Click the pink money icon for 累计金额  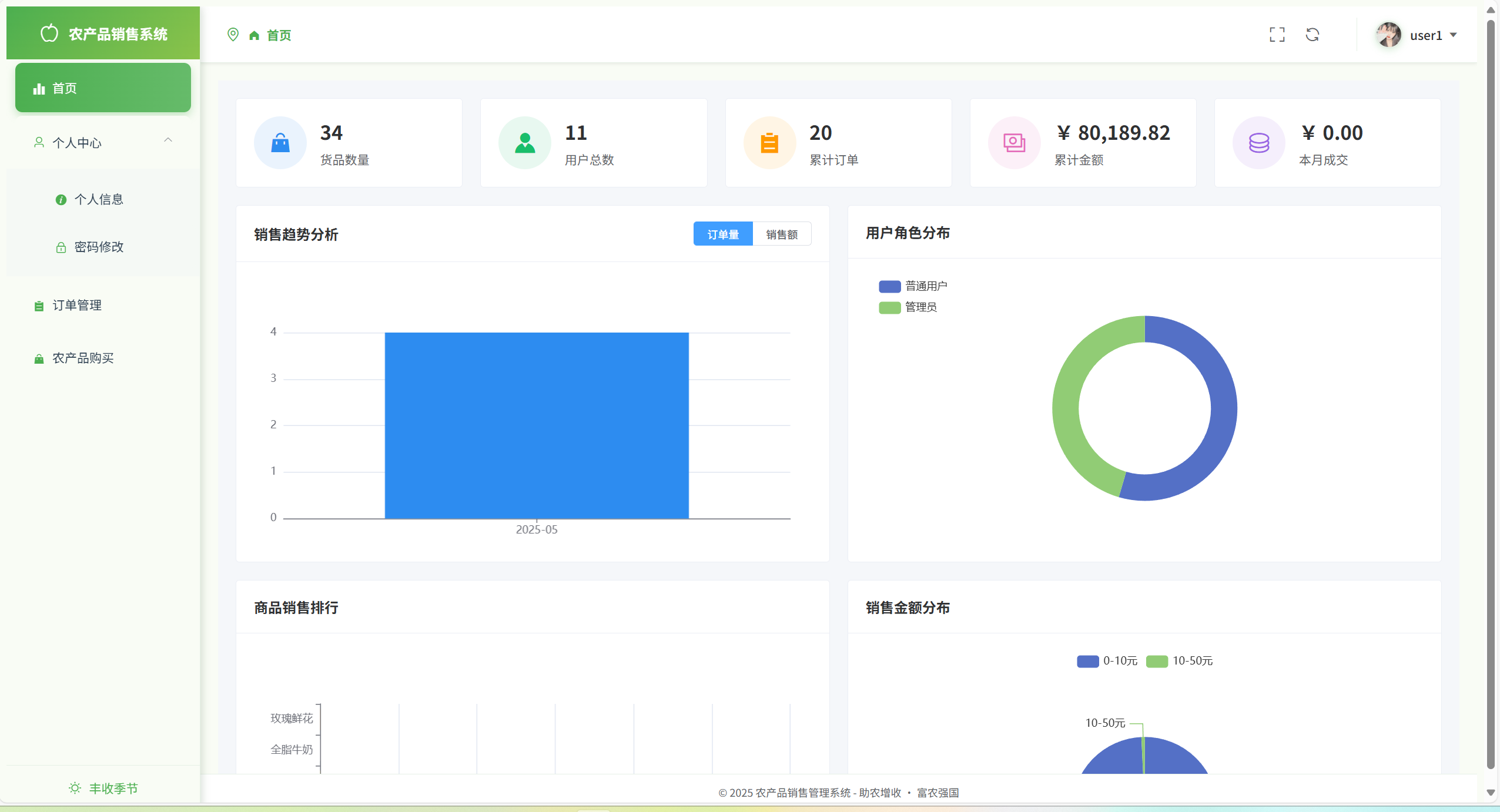pyautogui.click(x=1014, y=143)
